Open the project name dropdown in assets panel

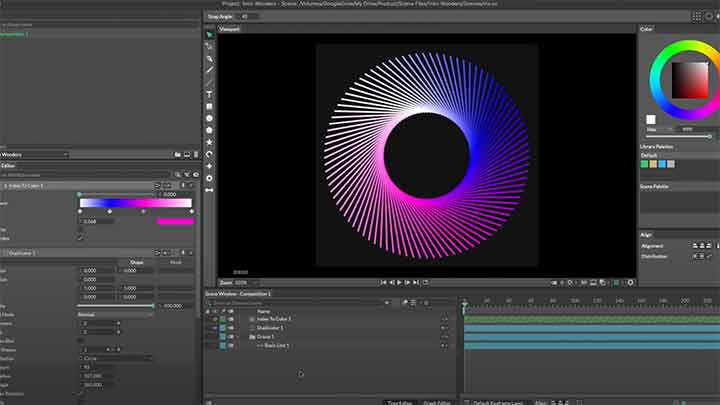pos(34,155)
